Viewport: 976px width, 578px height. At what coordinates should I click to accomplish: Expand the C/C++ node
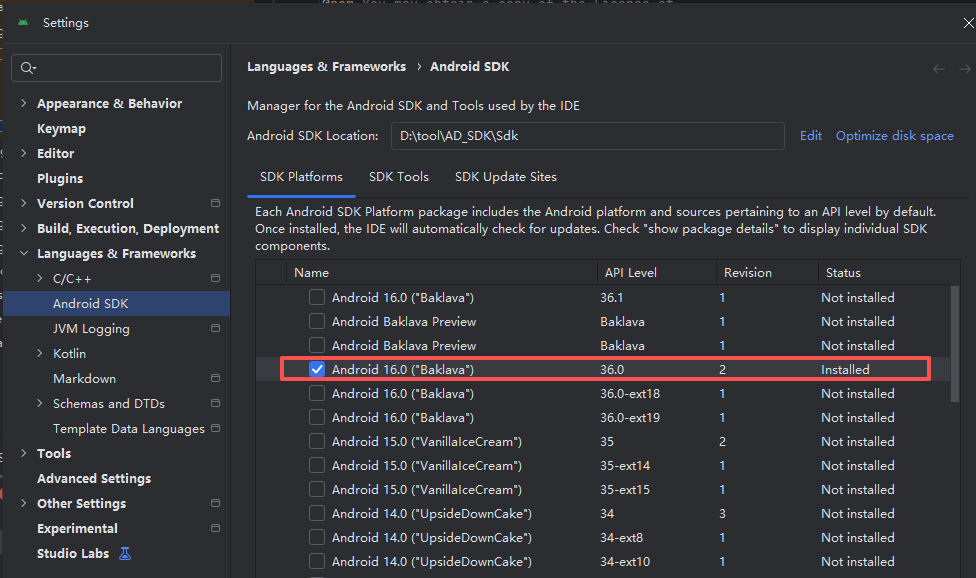(x=40, y=278)
